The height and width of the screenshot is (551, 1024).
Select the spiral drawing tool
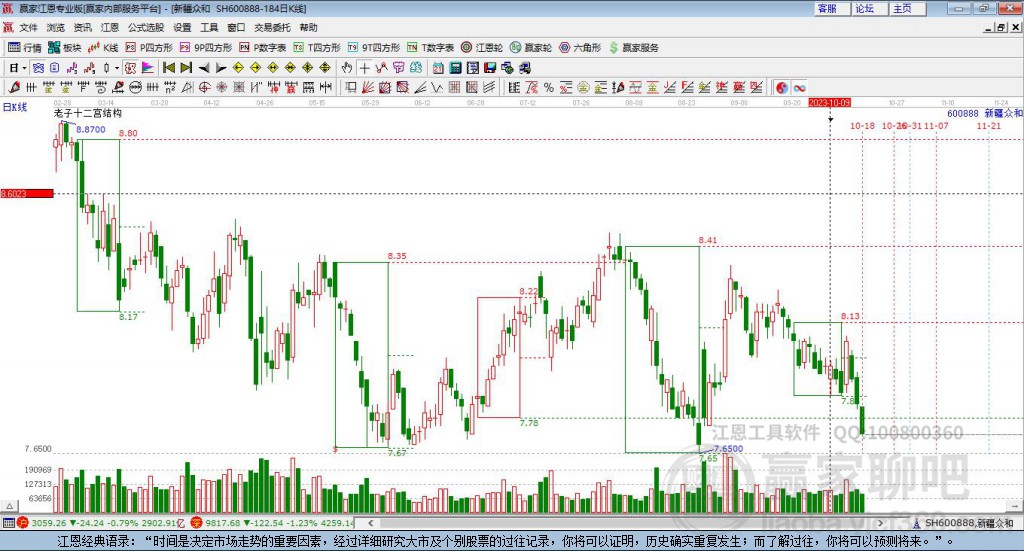pos(101,87)
